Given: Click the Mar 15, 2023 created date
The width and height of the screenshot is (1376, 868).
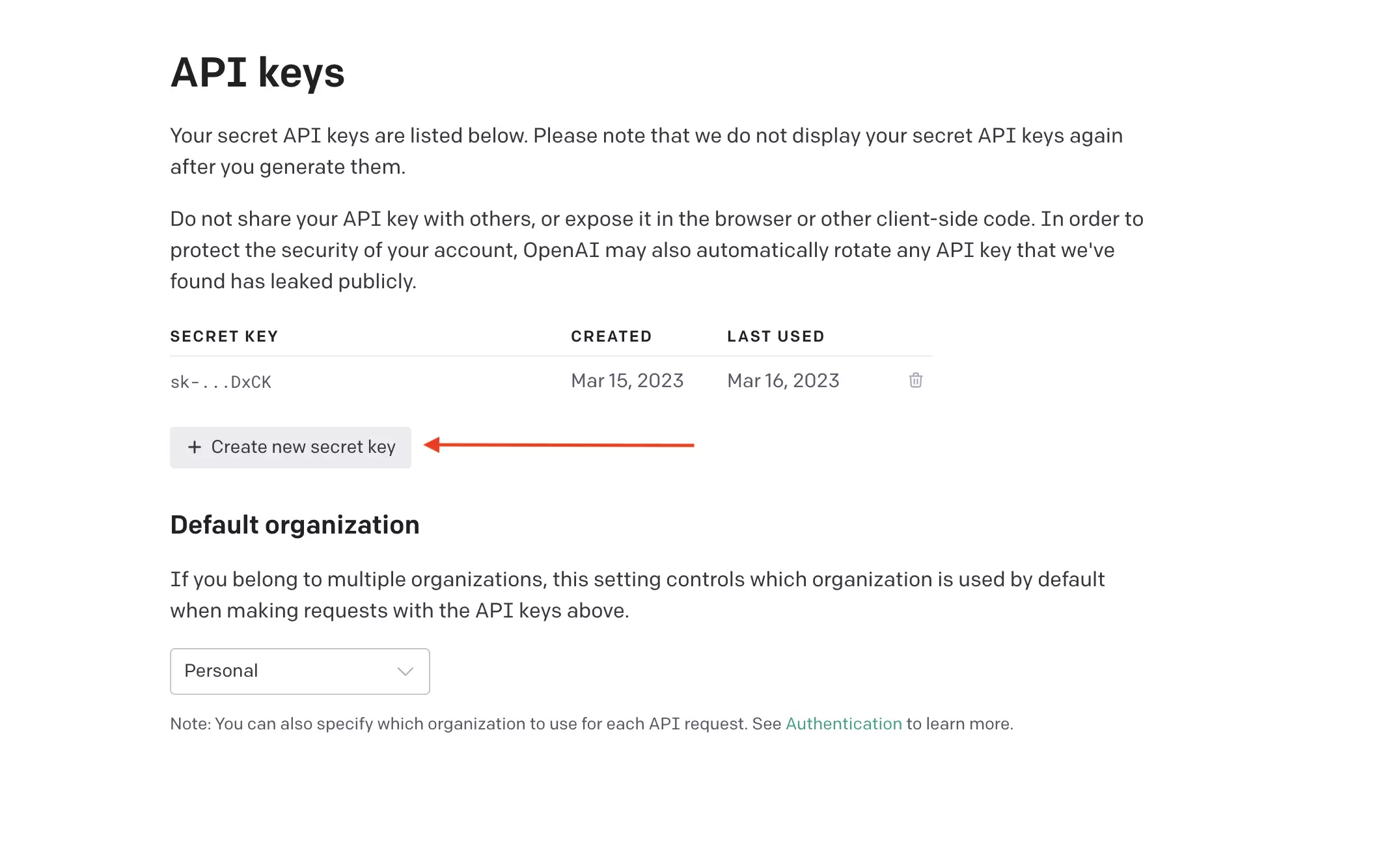Looking at the screenshot, I should click(x=627, y=381).
